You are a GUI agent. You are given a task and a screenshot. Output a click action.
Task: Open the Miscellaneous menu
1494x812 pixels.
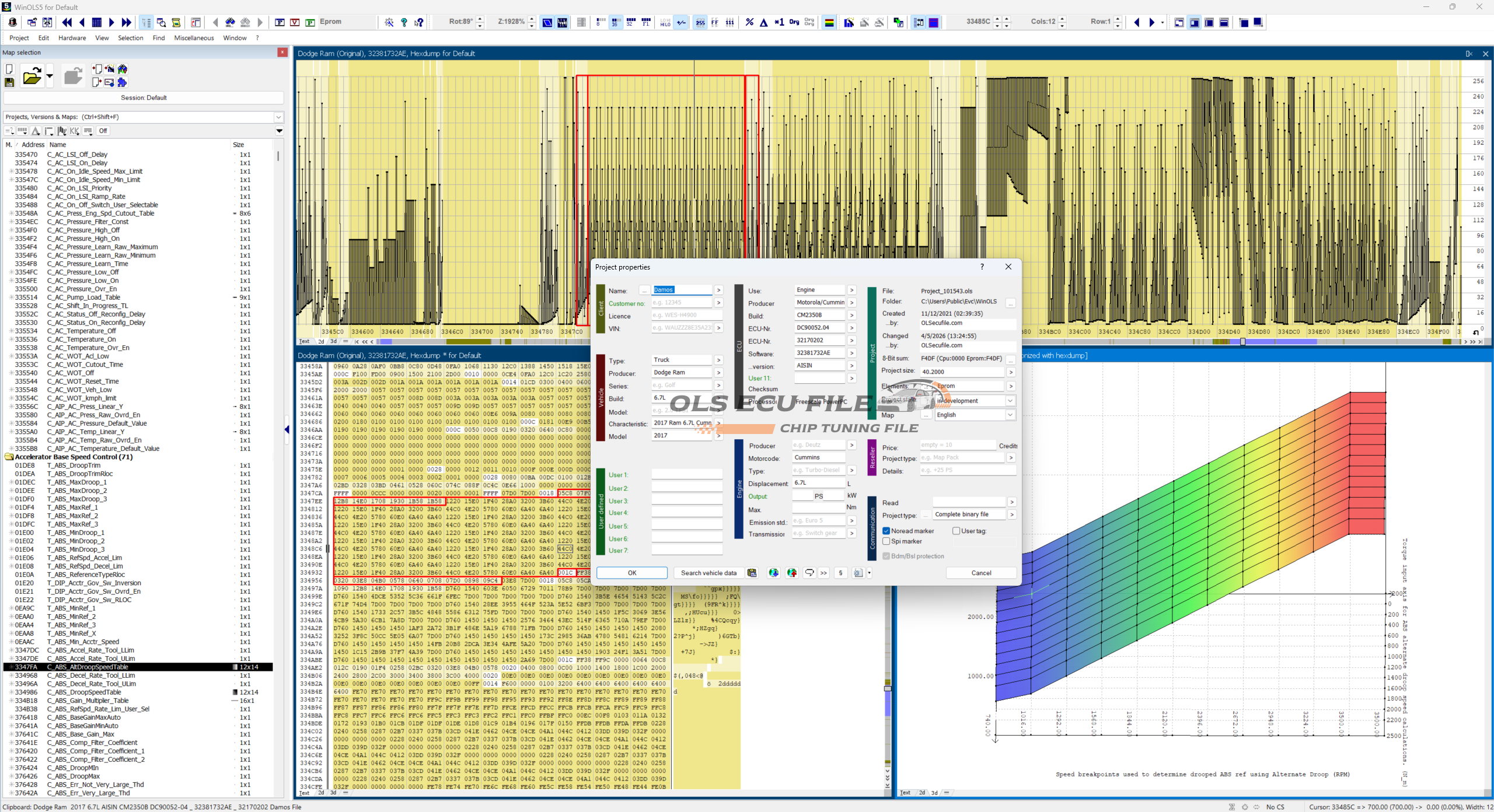194,38
